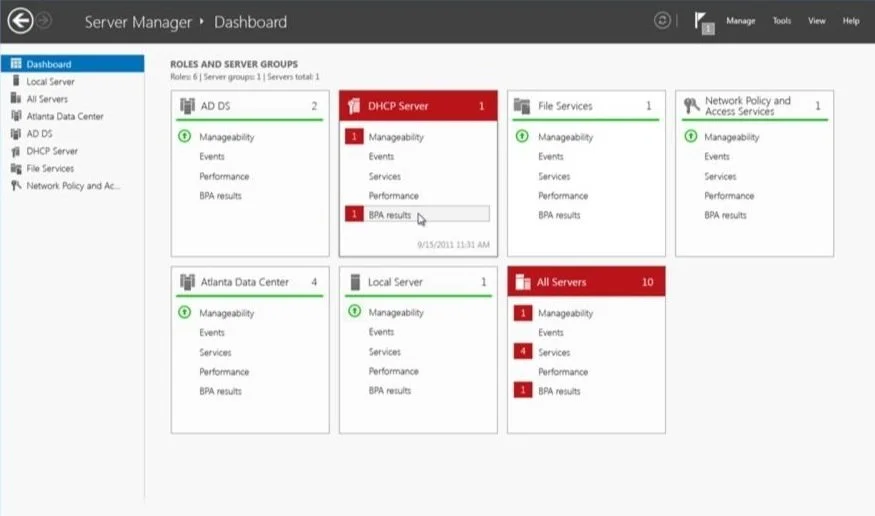Open BPA results in the File Services tile
The width and height of the screenshot is (875, 516).
(x=559, y=215)
